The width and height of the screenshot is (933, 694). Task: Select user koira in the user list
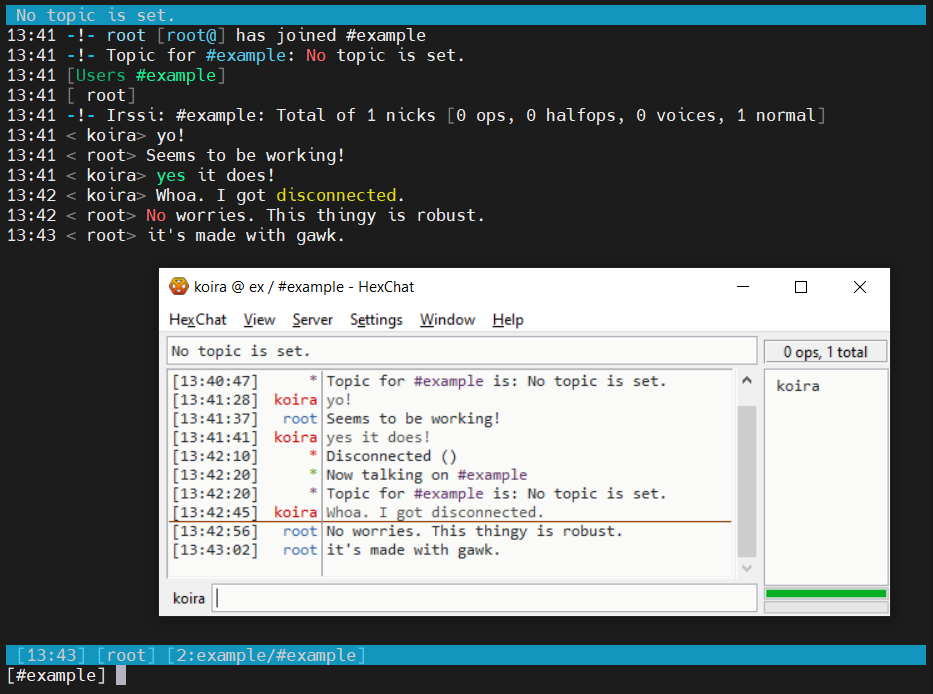pyautogui.click(x=798, y=386)
